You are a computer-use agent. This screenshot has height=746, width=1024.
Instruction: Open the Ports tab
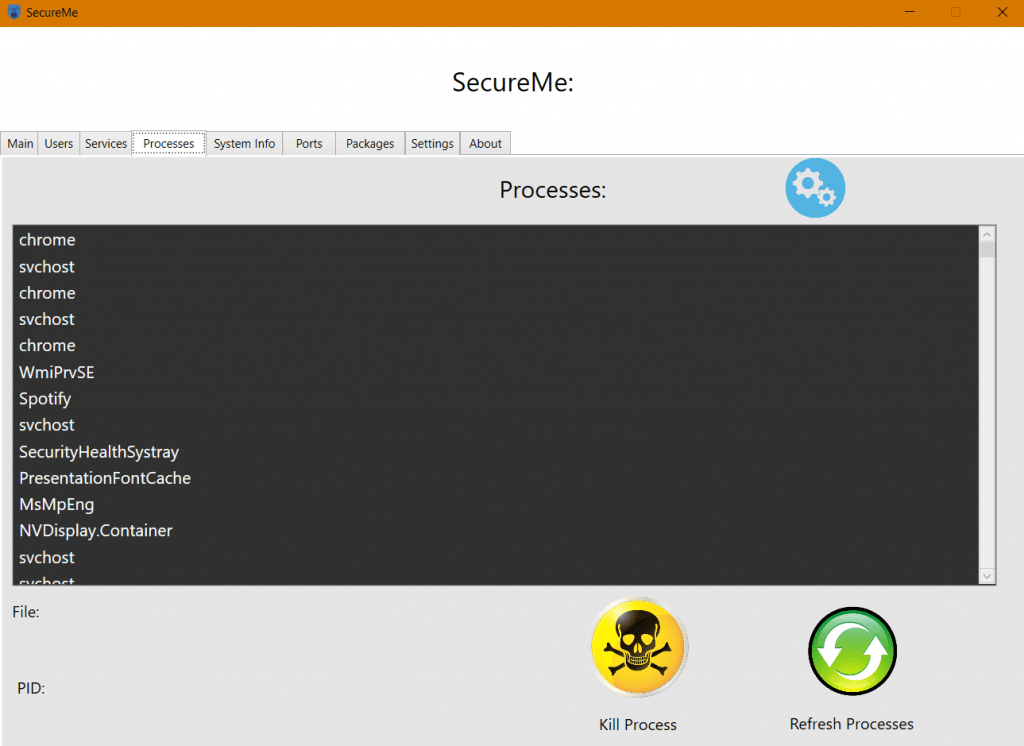click(309, 143)
